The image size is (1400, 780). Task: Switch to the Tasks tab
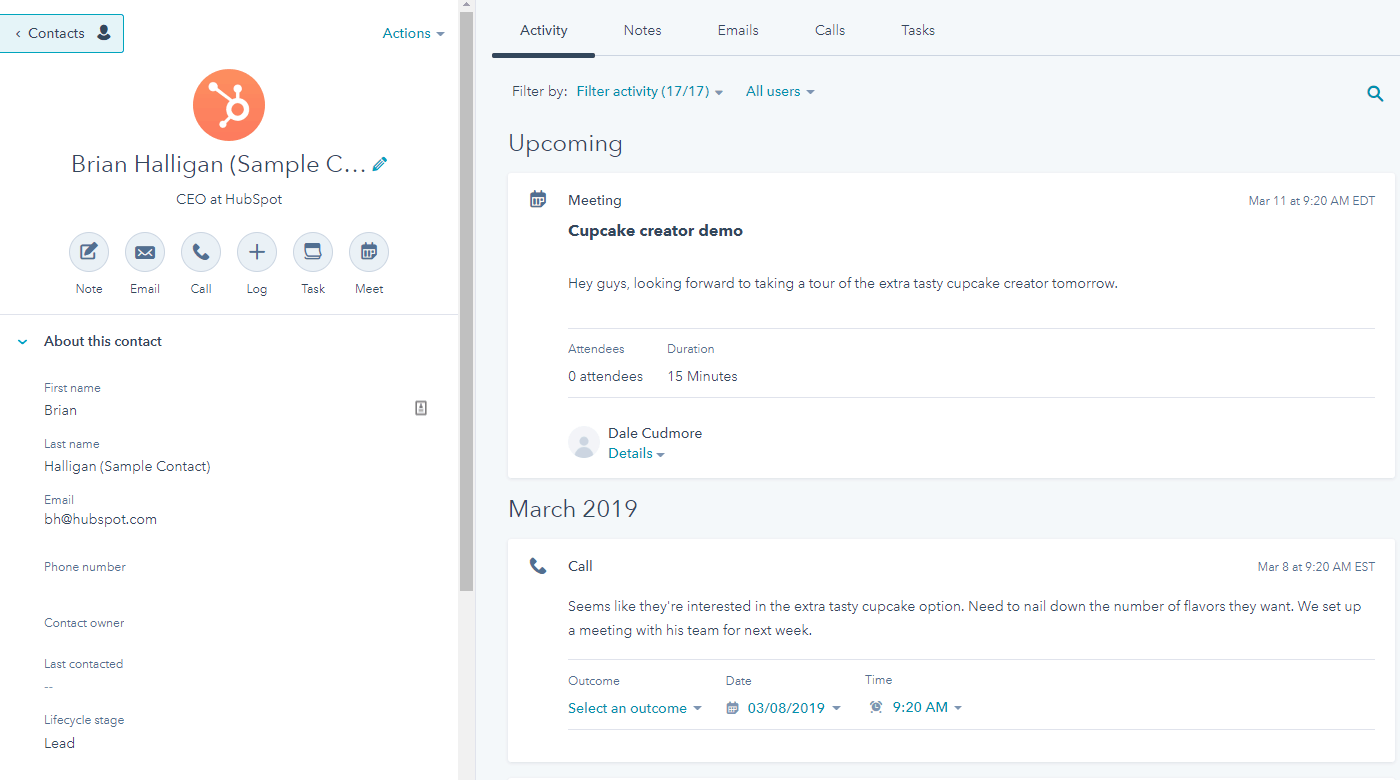918,30
